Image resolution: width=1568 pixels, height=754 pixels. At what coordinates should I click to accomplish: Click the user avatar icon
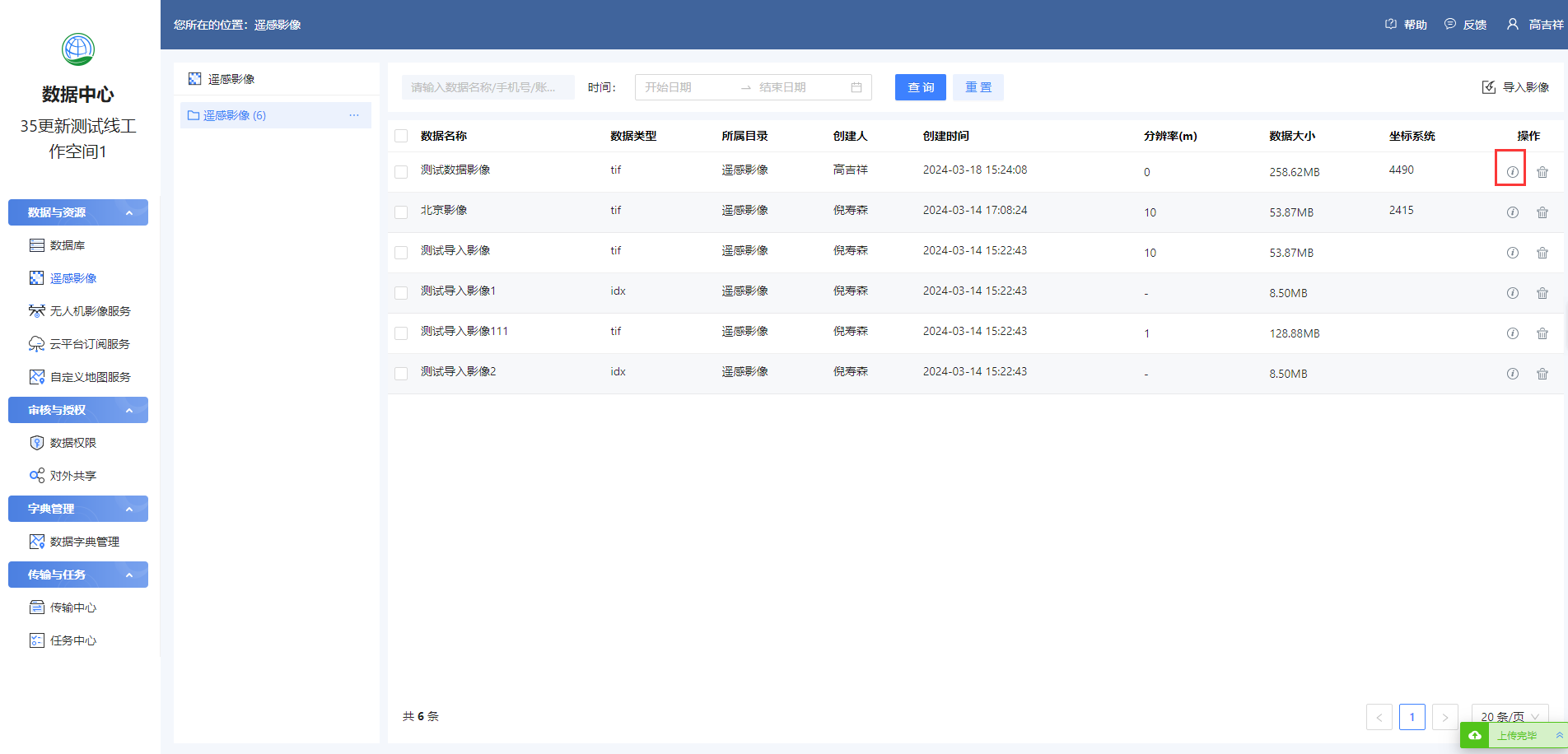pos(1513,24)
